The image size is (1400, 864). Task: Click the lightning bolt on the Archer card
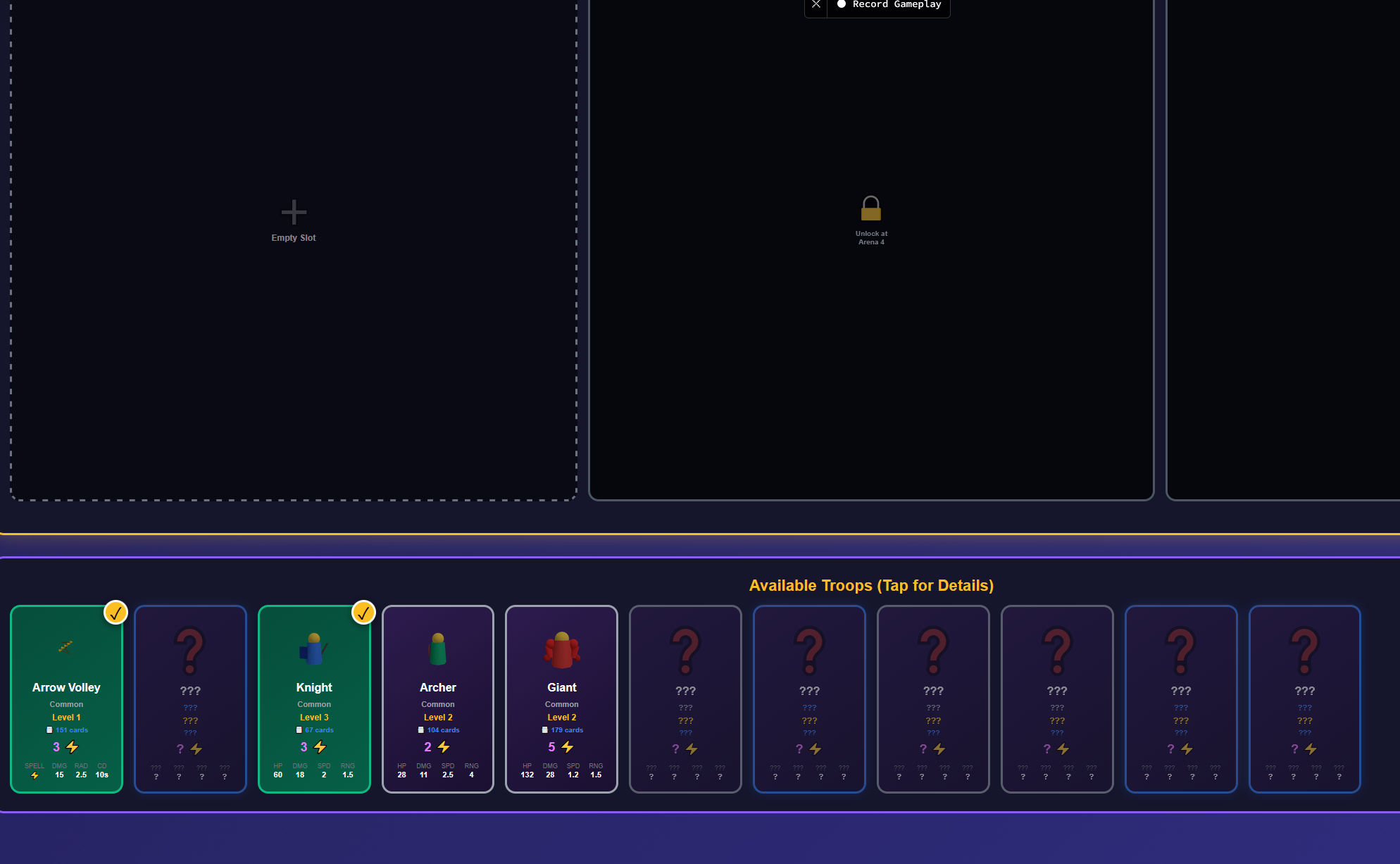point(444,747)
